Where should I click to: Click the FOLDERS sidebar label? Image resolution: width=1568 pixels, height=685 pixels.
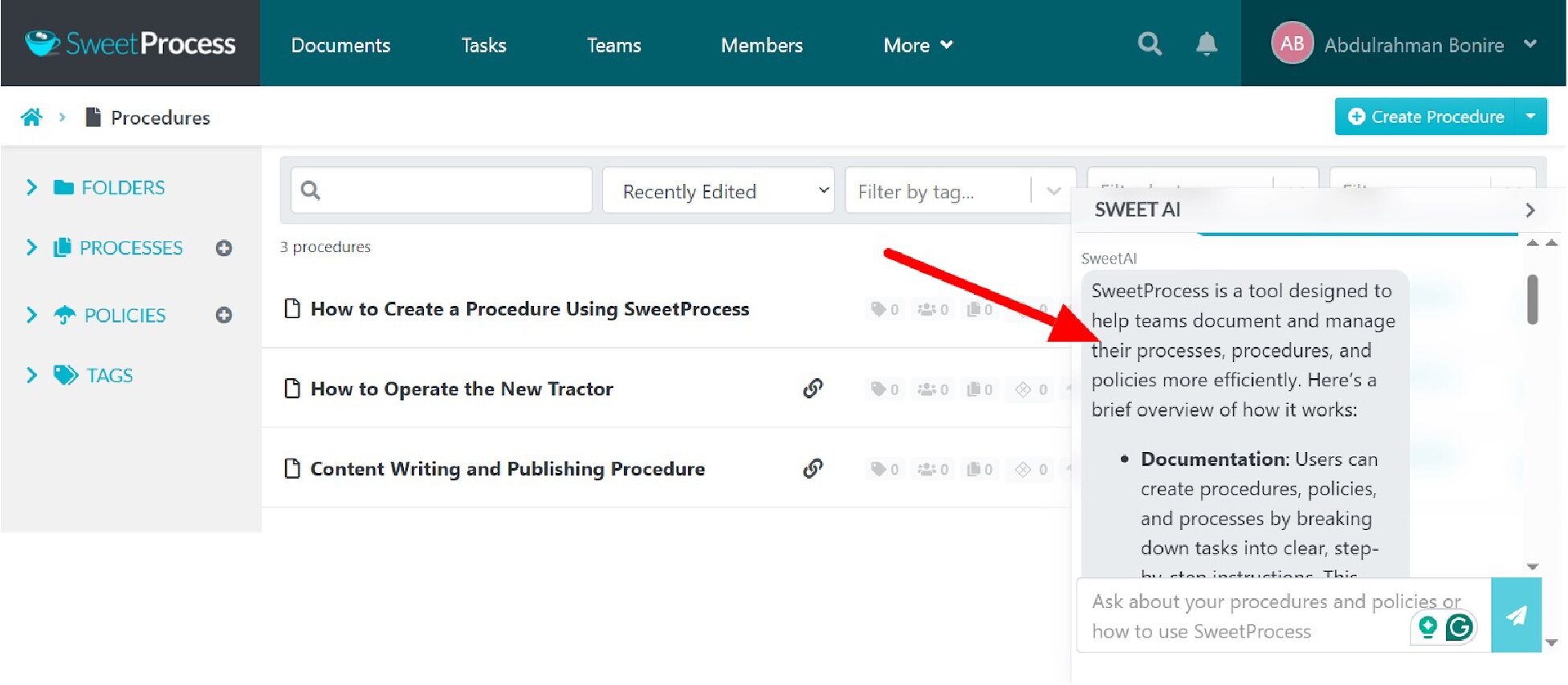(123, 187)
